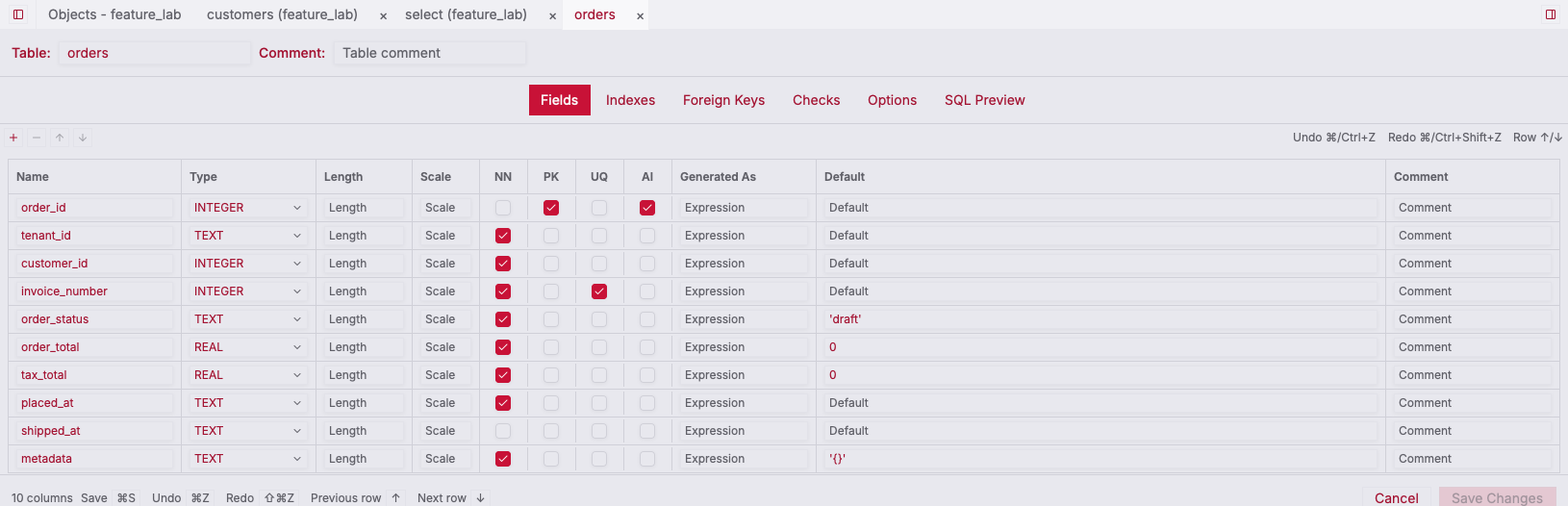Close the customers (feature_lab) tab
Image resolution: width=1568 pixels, height=506 pixels.
[x=383, y=15]
